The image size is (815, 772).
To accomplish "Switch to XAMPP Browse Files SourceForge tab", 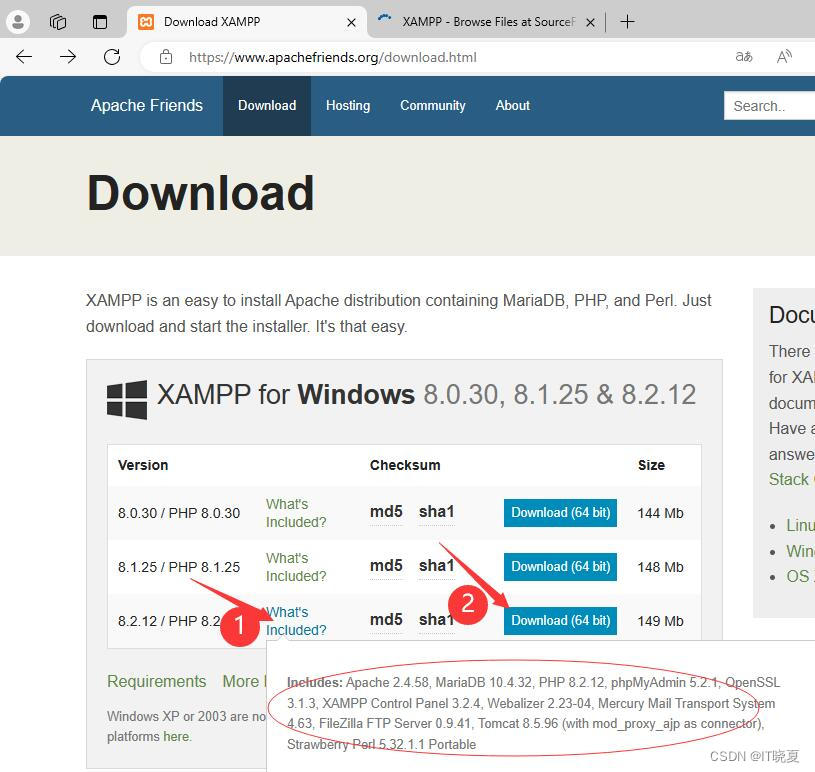I will click(486, 22).
